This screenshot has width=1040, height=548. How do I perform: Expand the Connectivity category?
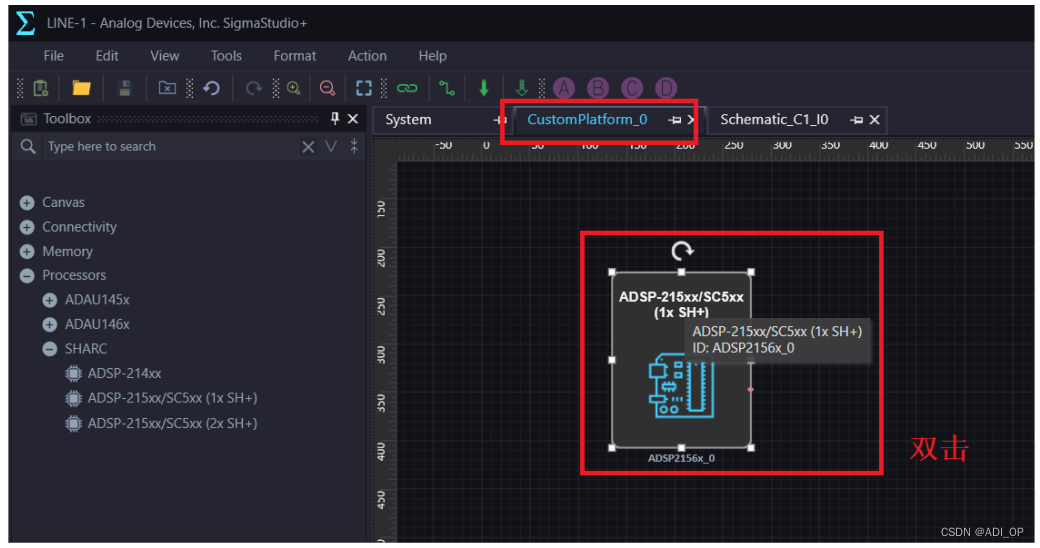[x=27, y=228]
